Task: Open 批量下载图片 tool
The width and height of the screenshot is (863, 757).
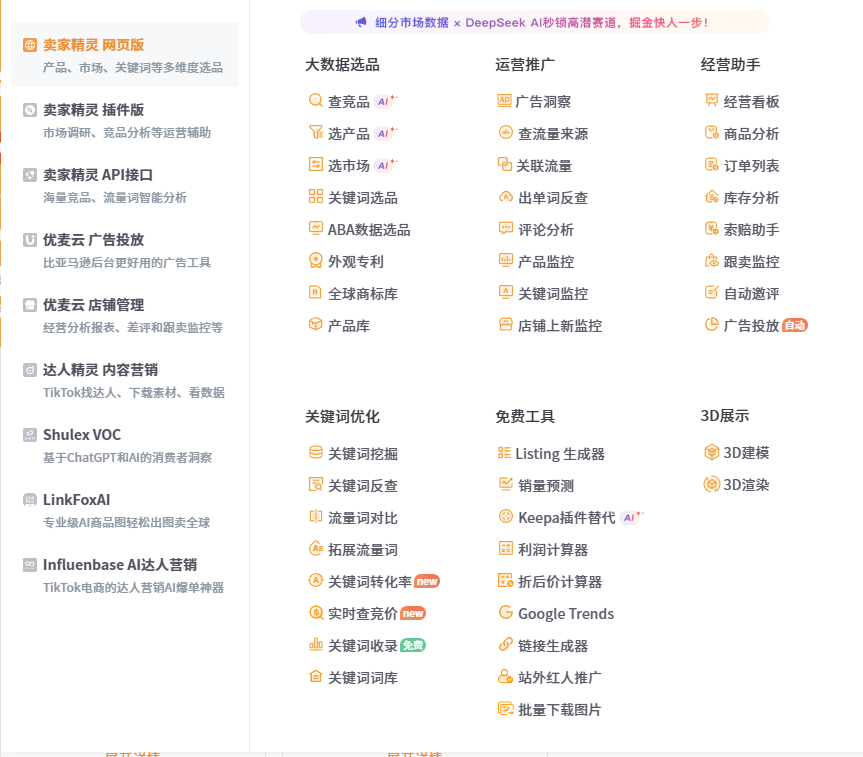Action: coord(559,710)
